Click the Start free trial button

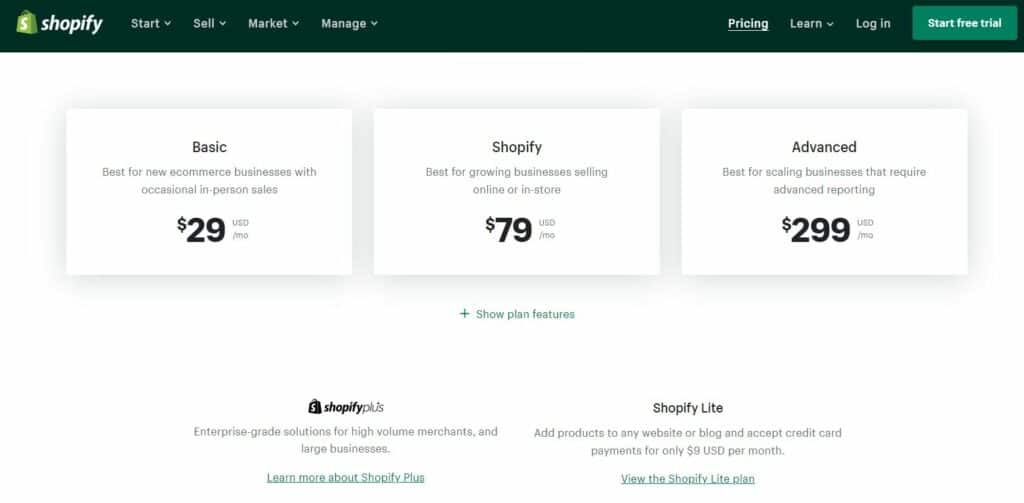coord(965,24)
